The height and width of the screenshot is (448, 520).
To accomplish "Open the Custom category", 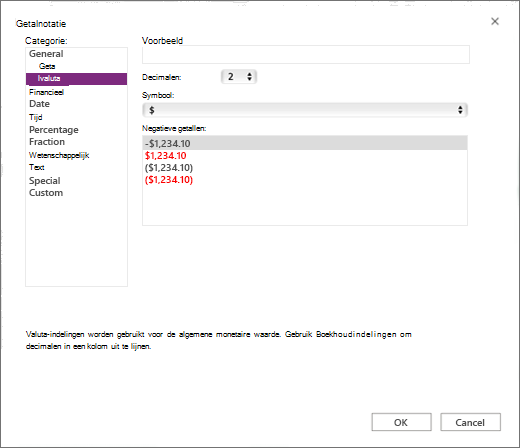I will tap(46, 193).
